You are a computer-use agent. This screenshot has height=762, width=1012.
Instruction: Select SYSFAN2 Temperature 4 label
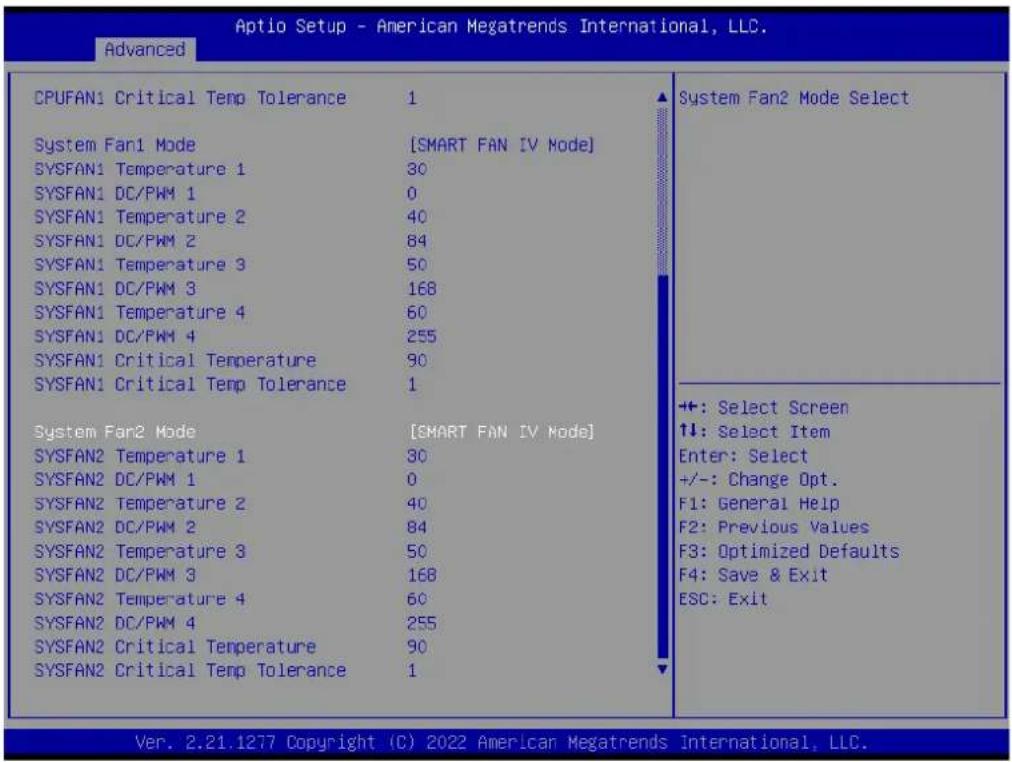tap(140, 599)
